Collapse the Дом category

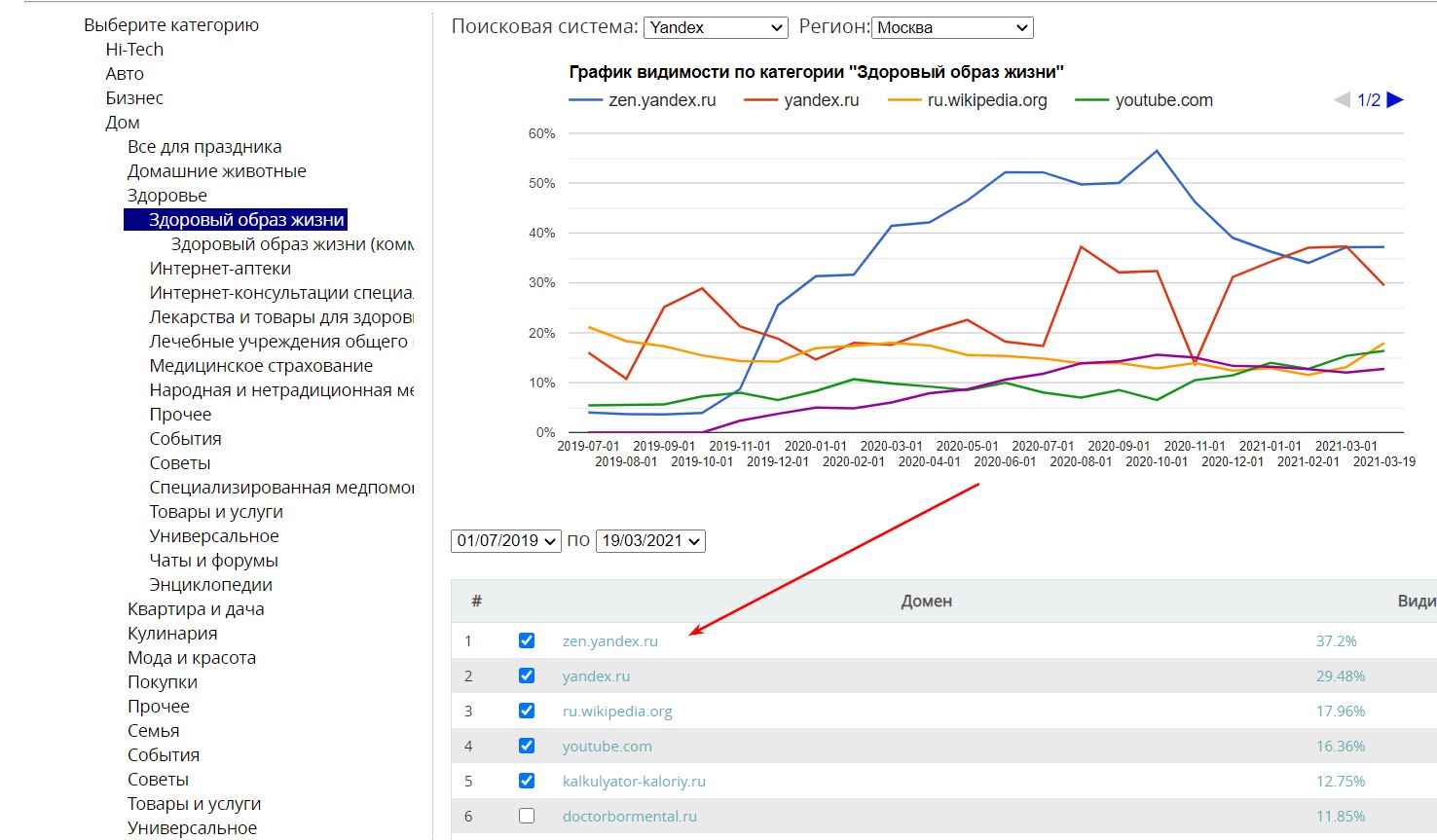click(123, 122)
